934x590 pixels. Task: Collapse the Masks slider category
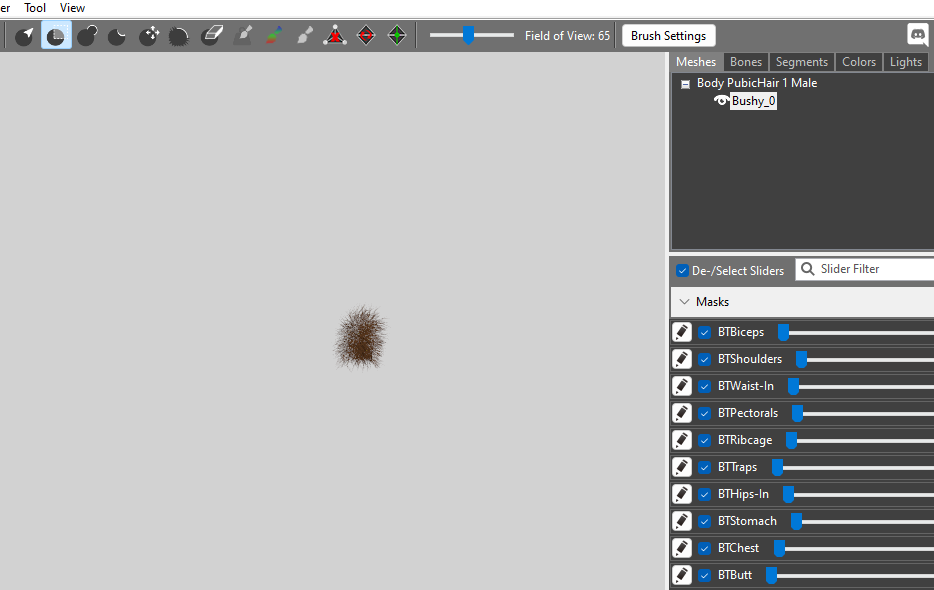click(x=684, y=302)
